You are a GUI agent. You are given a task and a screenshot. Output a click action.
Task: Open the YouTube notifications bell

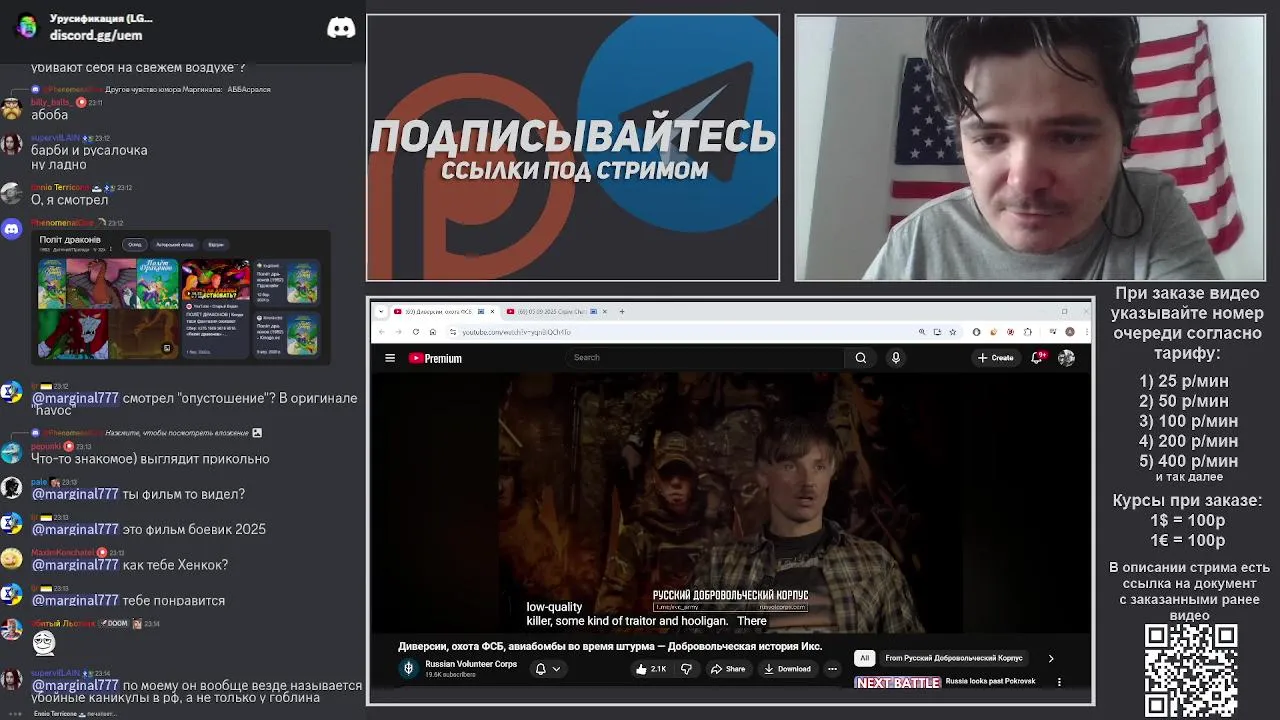(1037, 358)
